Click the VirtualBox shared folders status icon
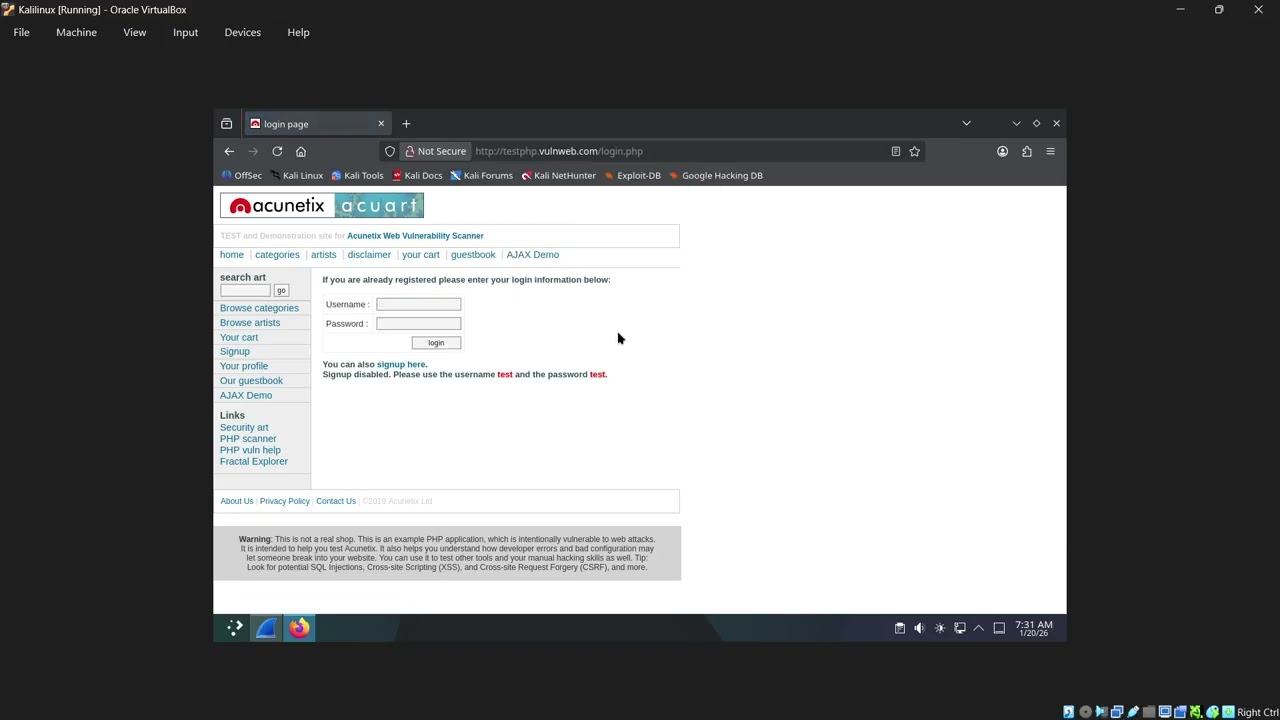 [x=1149, y=712]
